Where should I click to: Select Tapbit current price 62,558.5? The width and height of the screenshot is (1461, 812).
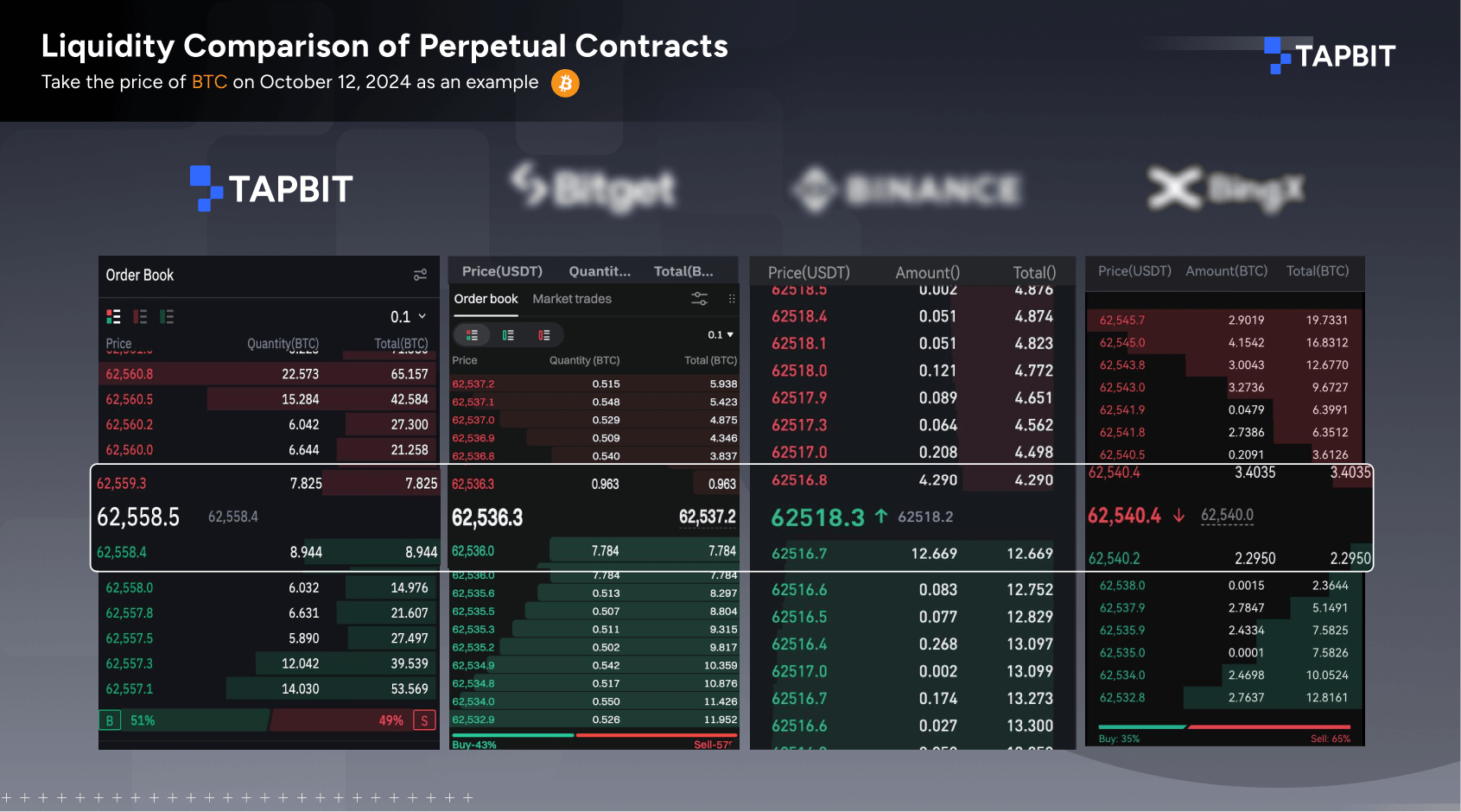coord(139,517)
